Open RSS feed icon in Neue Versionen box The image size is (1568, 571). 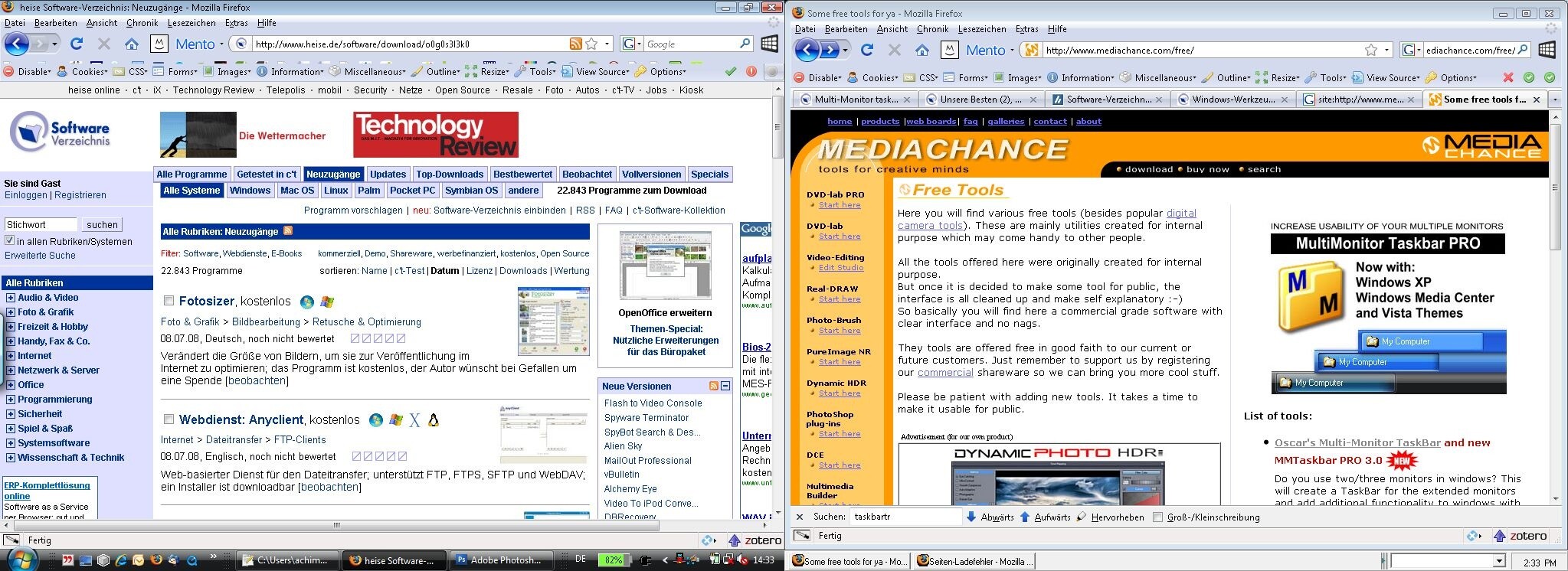714,386
